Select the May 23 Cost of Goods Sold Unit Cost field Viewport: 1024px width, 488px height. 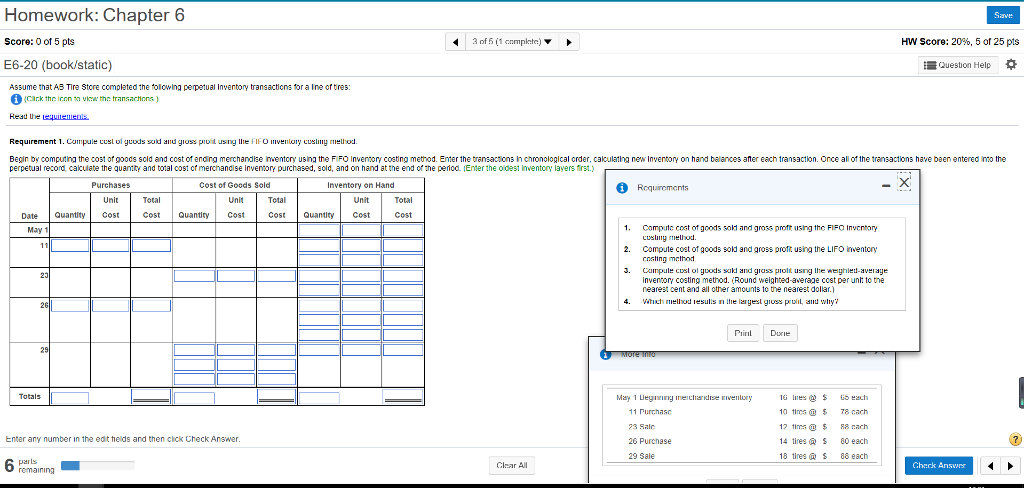tap(236, 276)
